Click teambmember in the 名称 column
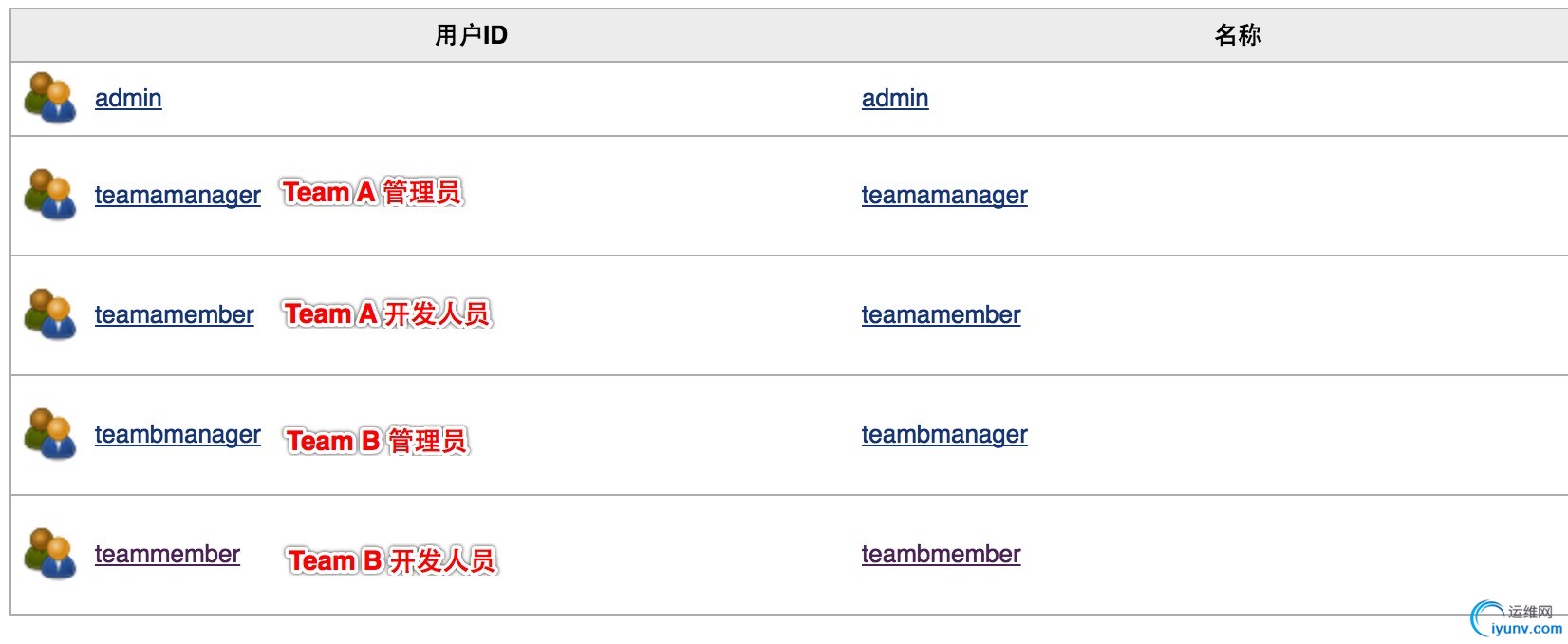1568x644 pixels. (x=941, y=554)
